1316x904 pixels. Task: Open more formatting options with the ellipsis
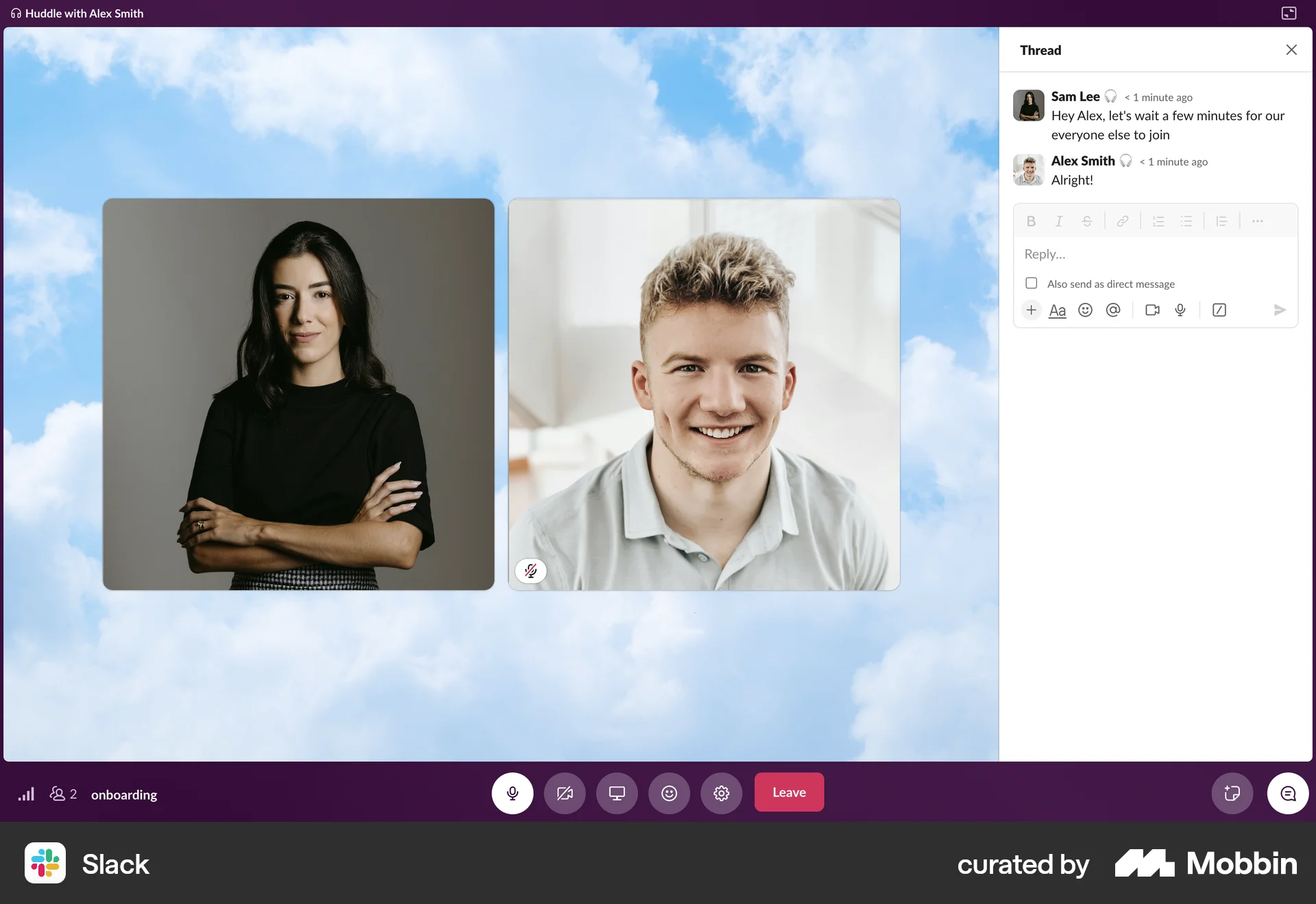(1258, 221)
